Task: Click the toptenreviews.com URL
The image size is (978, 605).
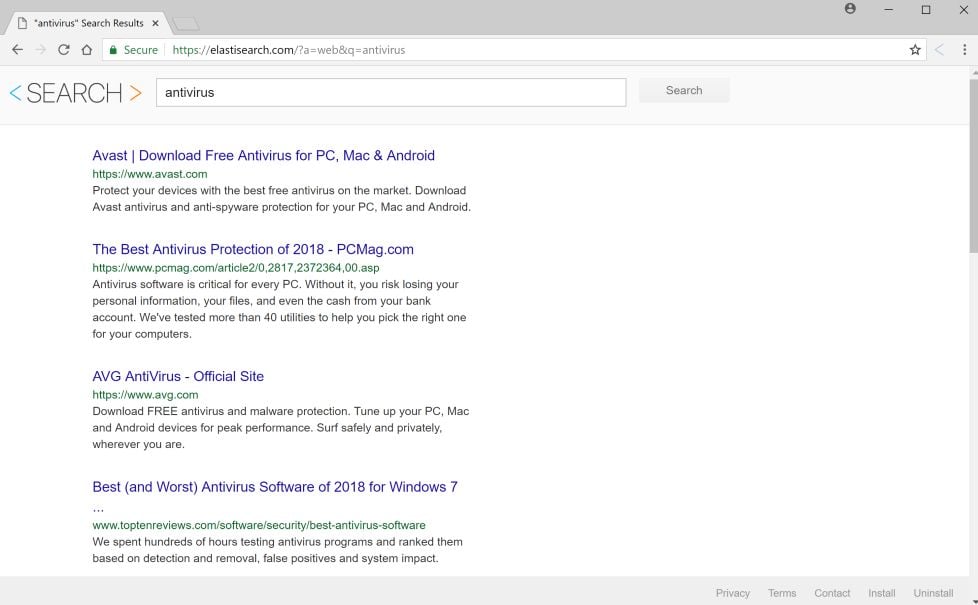Action: (x=259, y=525)
